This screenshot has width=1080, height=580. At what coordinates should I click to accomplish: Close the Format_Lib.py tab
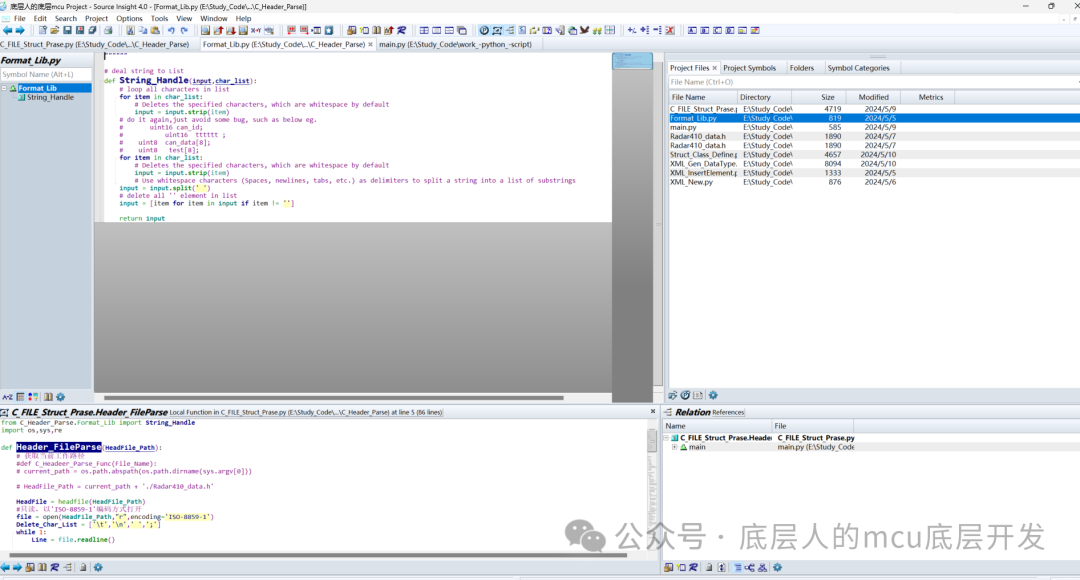[371, 44]
